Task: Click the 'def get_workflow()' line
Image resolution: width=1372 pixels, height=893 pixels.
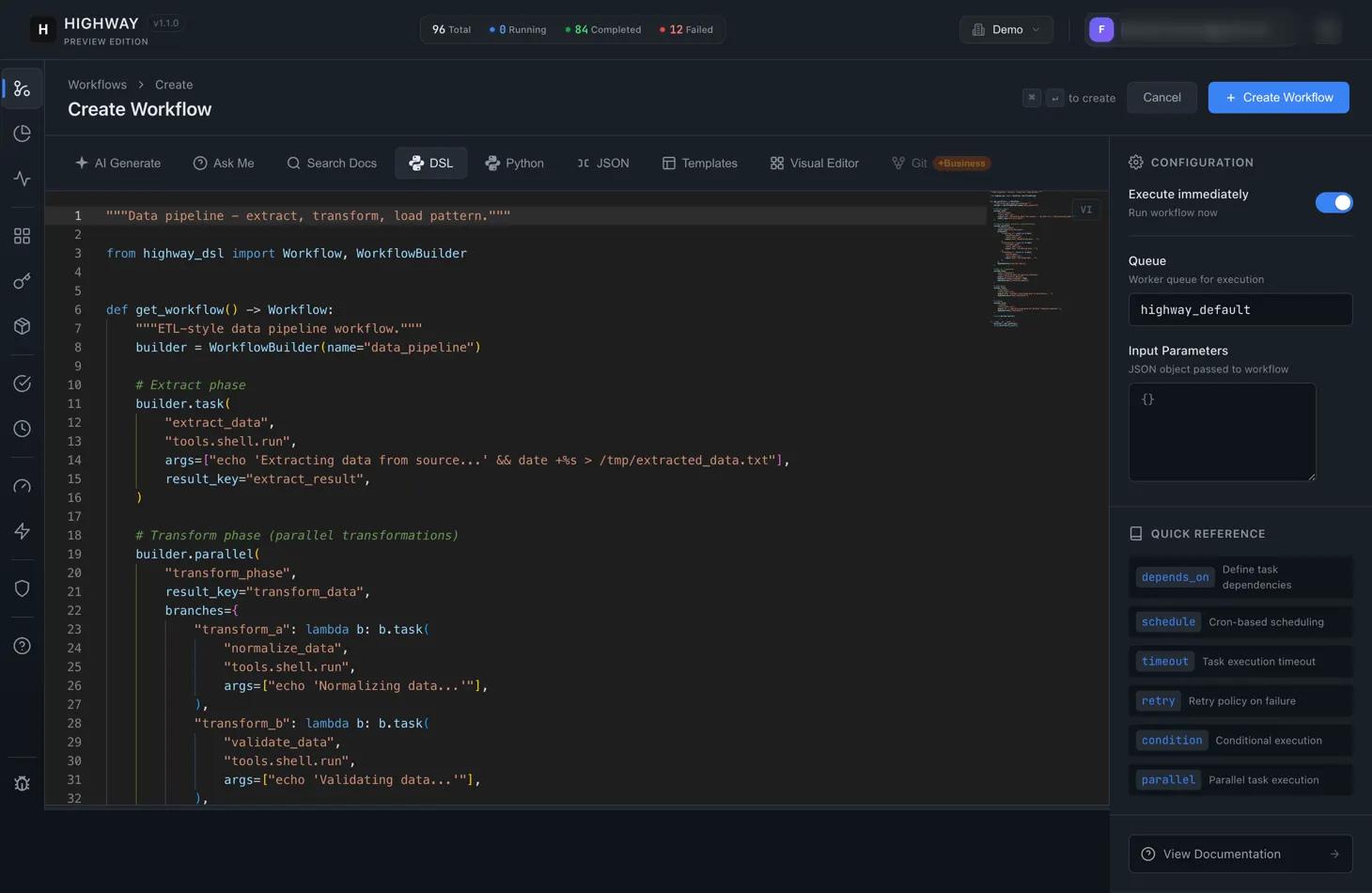Action: pyautogui.click(x=220, y=310)
